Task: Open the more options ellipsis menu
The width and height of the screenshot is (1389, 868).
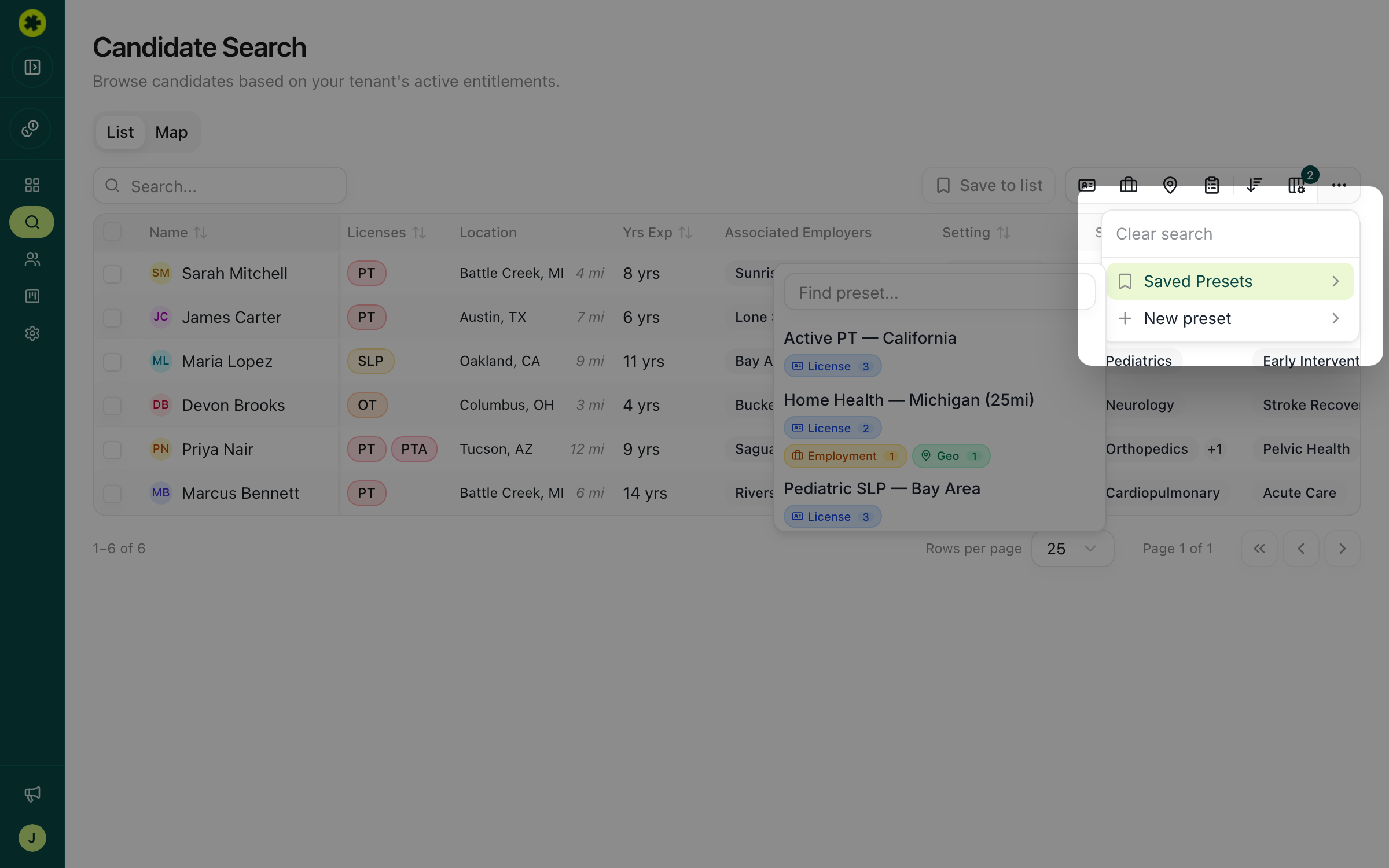Action: [1339, 185]
